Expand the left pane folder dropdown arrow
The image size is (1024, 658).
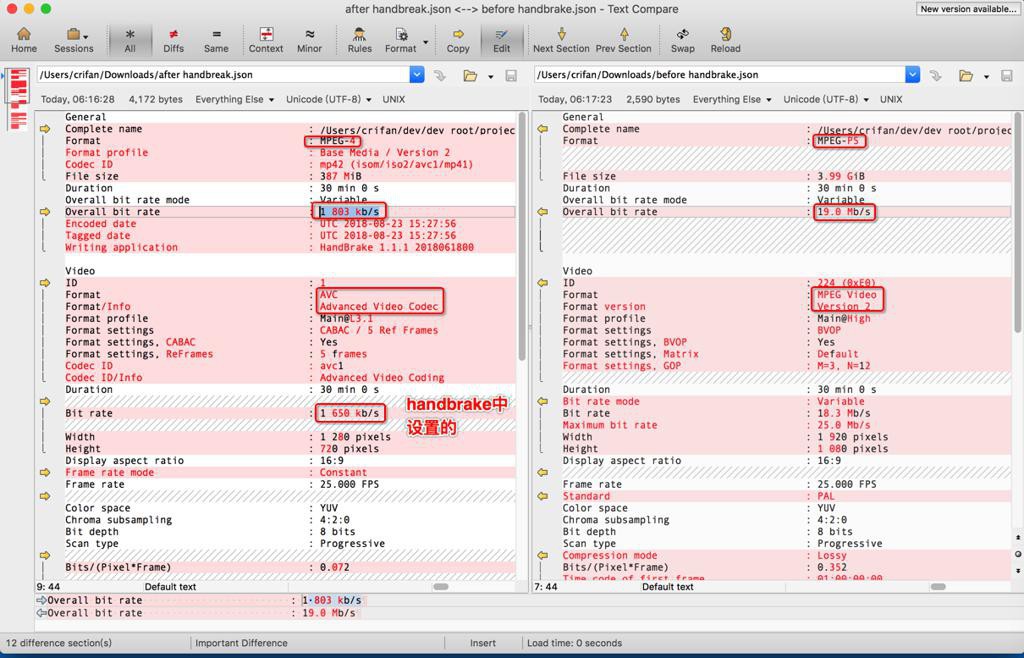[x=490, y=77]
